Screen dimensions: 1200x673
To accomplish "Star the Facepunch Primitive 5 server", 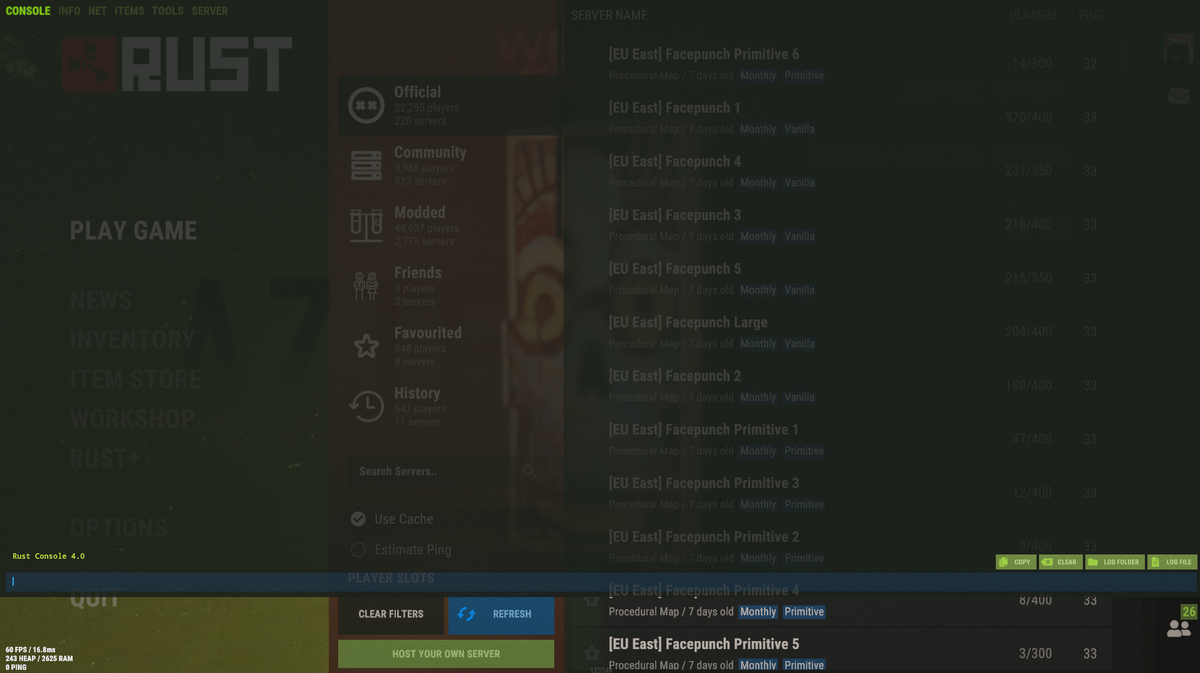I will (x=592, y=653).
